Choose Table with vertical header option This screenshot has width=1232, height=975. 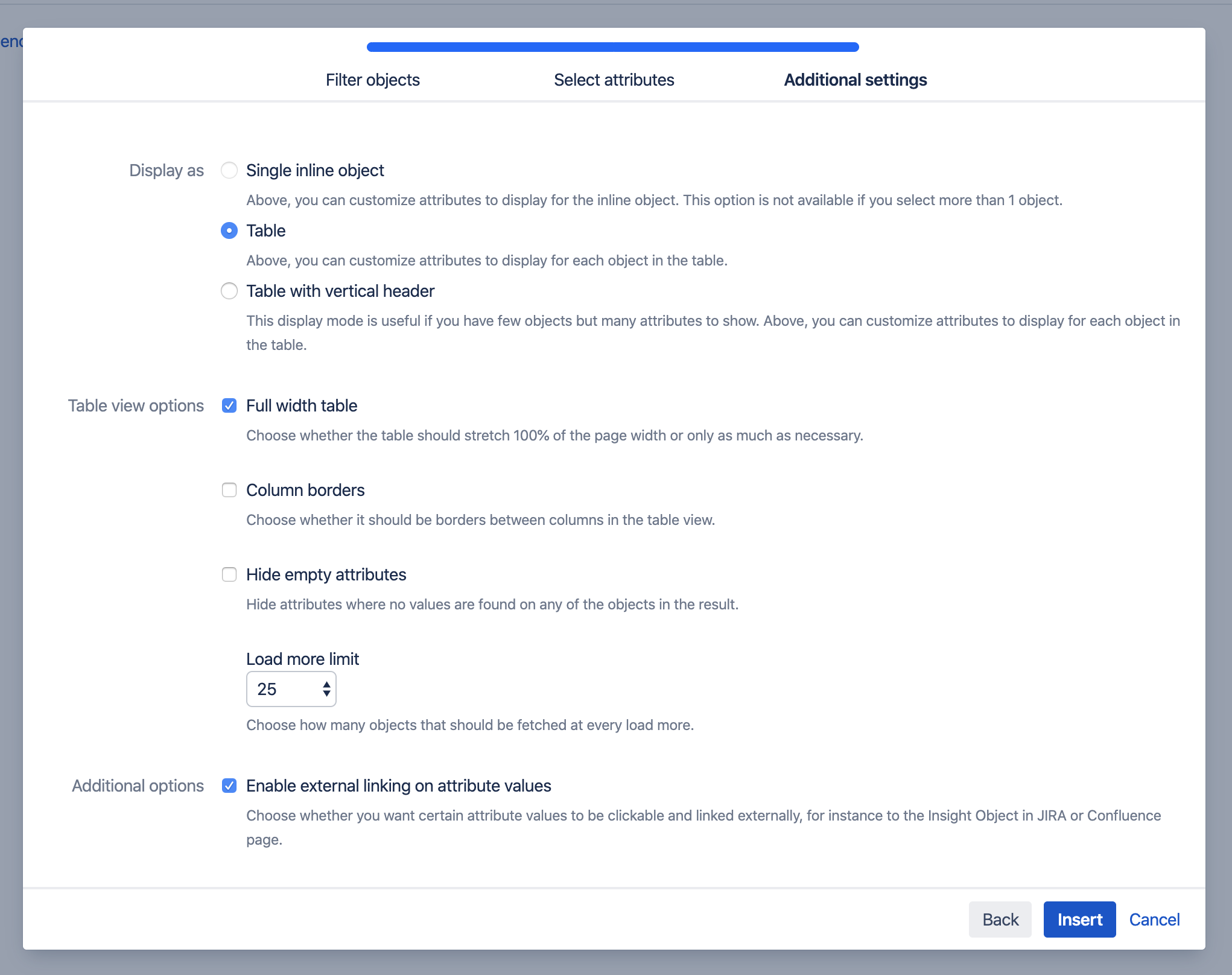[x=229, y=291]
